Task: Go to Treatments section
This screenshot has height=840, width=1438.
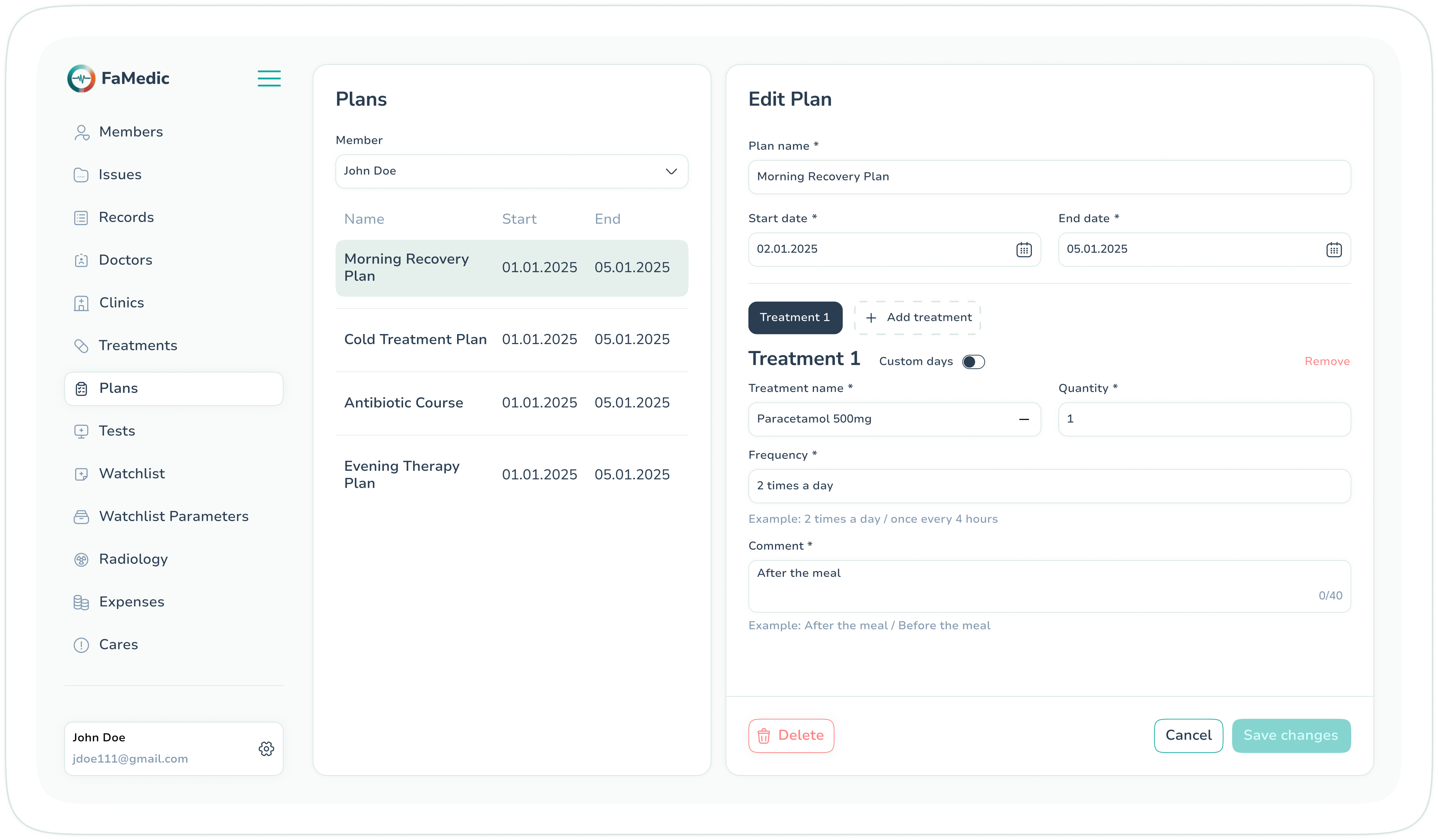Action: pyautogui.click(x=174, y=346)
